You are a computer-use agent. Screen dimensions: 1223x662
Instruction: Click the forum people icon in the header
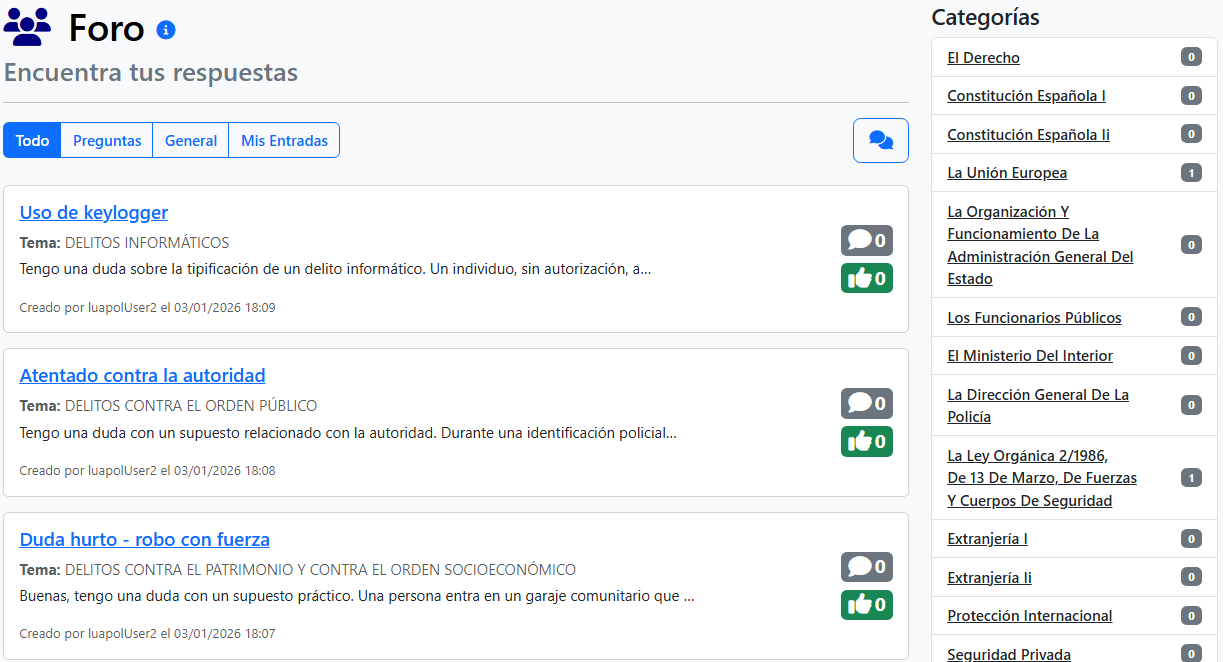click(27, 27)
